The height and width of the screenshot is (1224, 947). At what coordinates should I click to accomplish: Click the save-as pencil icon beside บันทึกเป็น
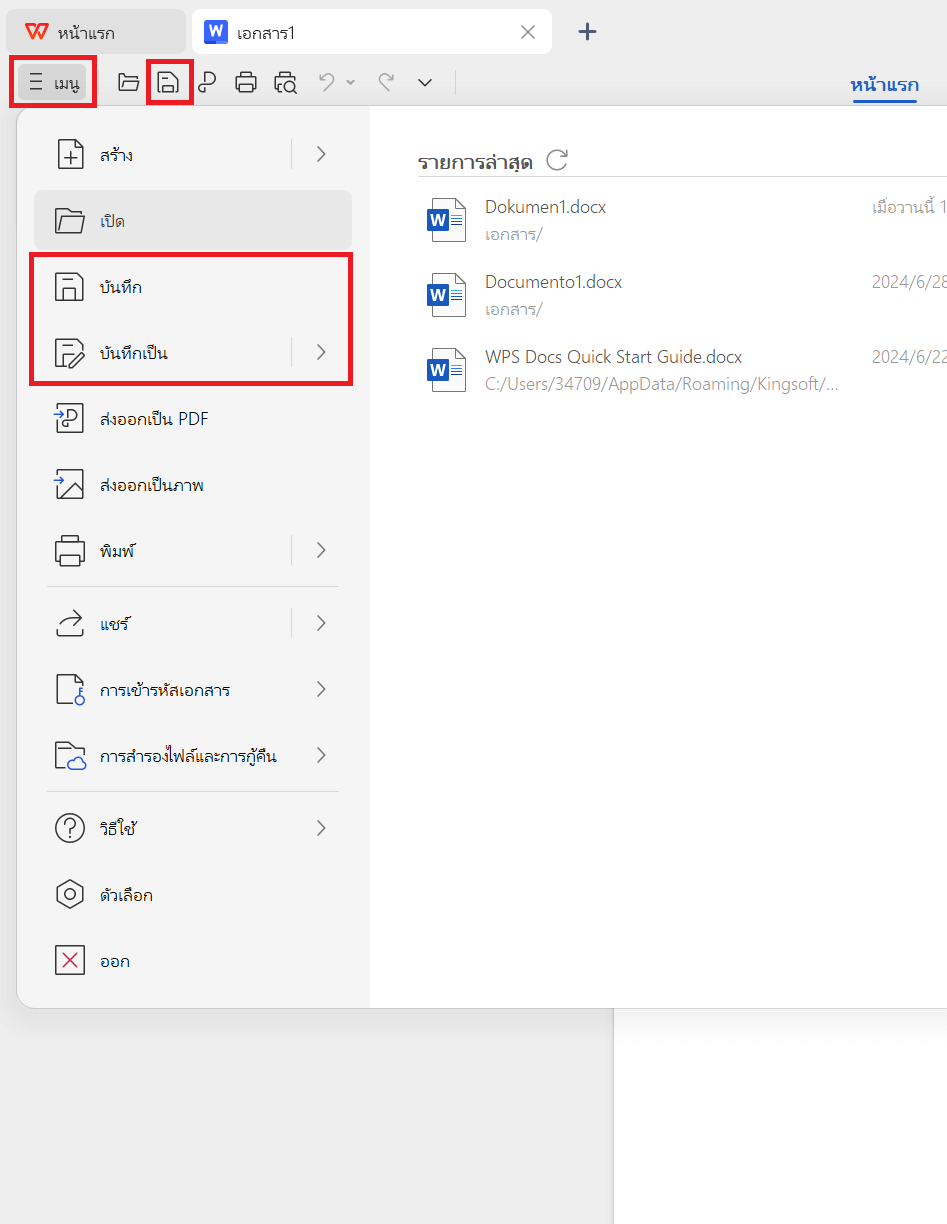(x=69, y=352)
